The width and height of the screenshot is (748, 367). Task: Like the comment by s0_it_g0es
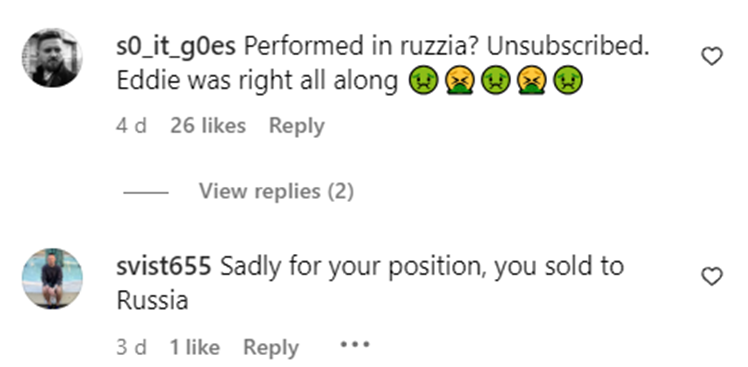[712, 57]
